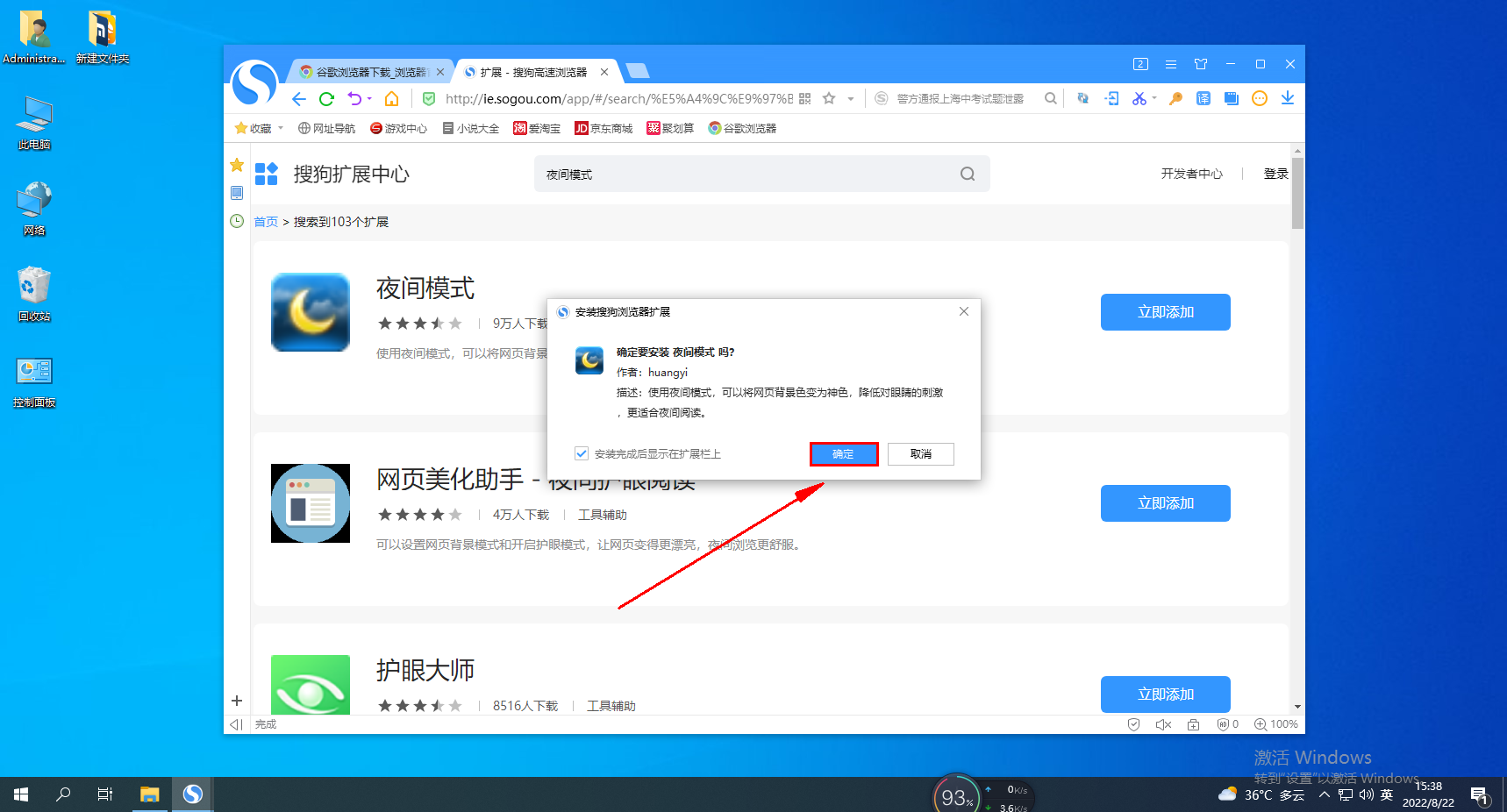
Task: Click favorites star in left sidebar
Action: click(237, 165)
